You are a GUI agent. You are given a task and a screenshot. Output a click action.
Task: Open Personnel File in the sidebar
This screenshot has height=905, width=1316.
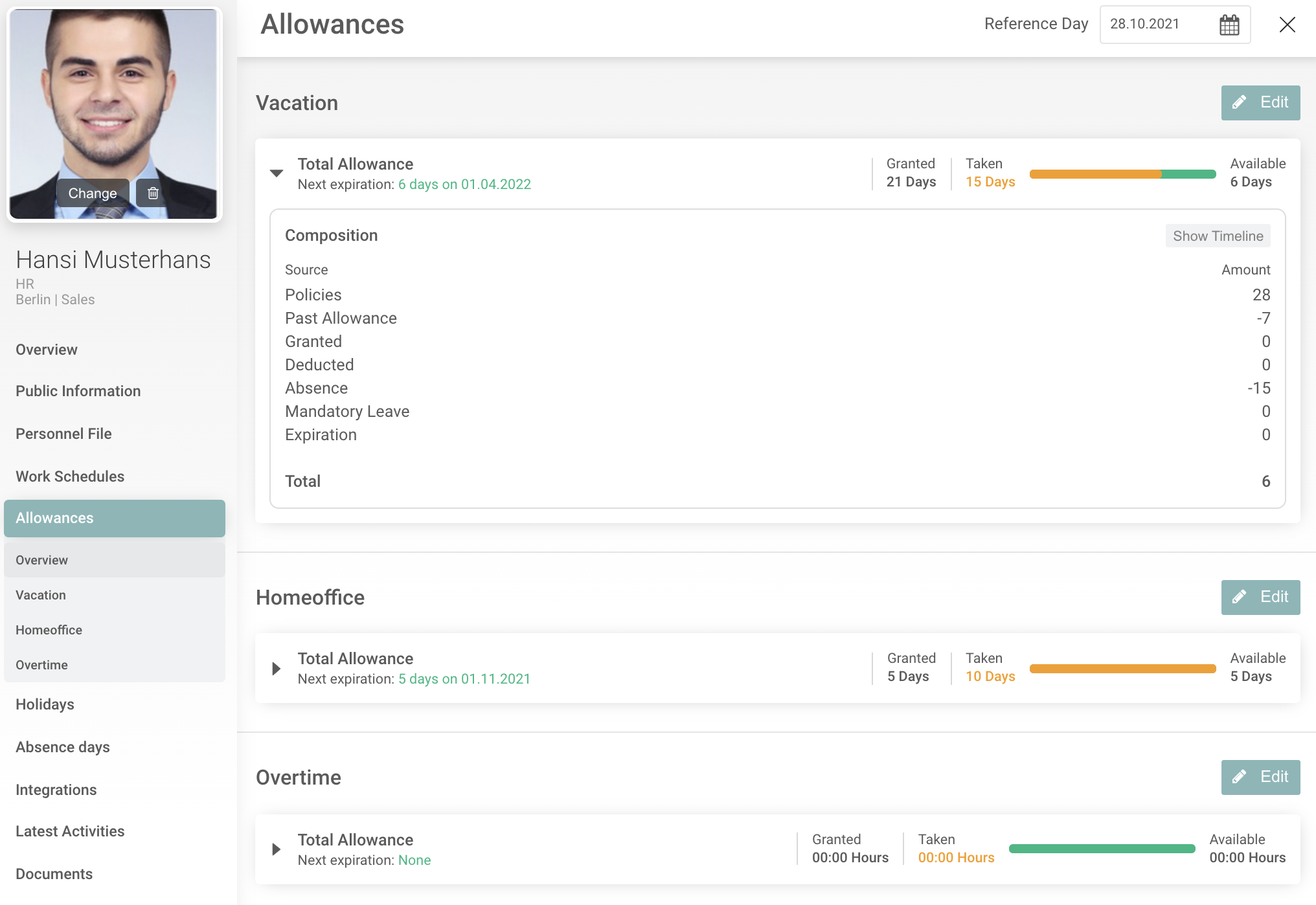click(63, 434)
